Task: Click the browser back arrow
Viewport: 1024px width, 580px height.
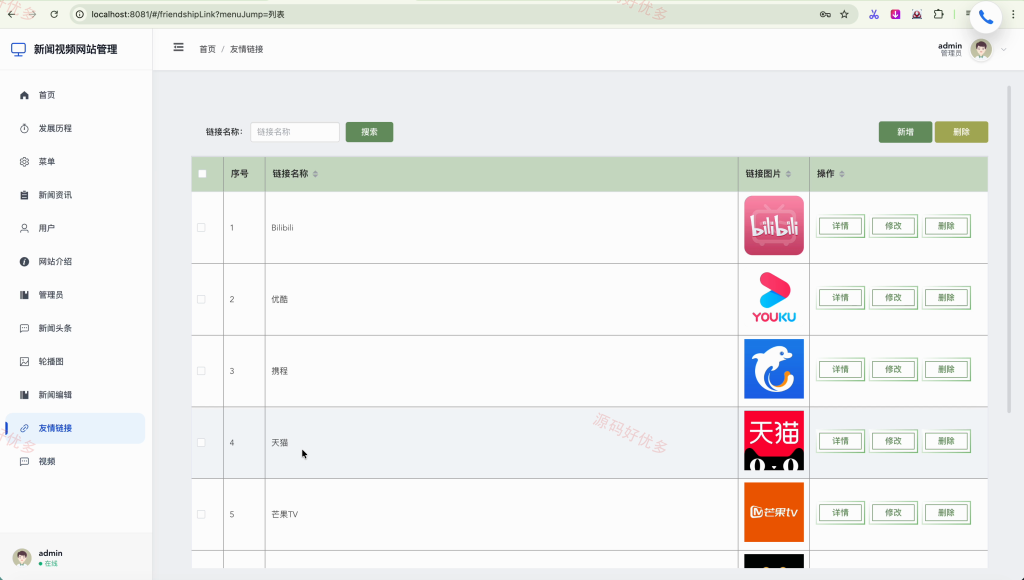Action: [11, 14]
